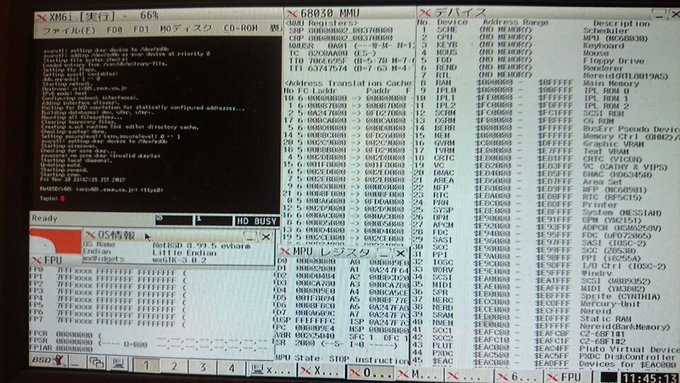Open the MOディスク menu in XM6i
Viewport: 680px width, 383px height.
[x=186, y=29]
